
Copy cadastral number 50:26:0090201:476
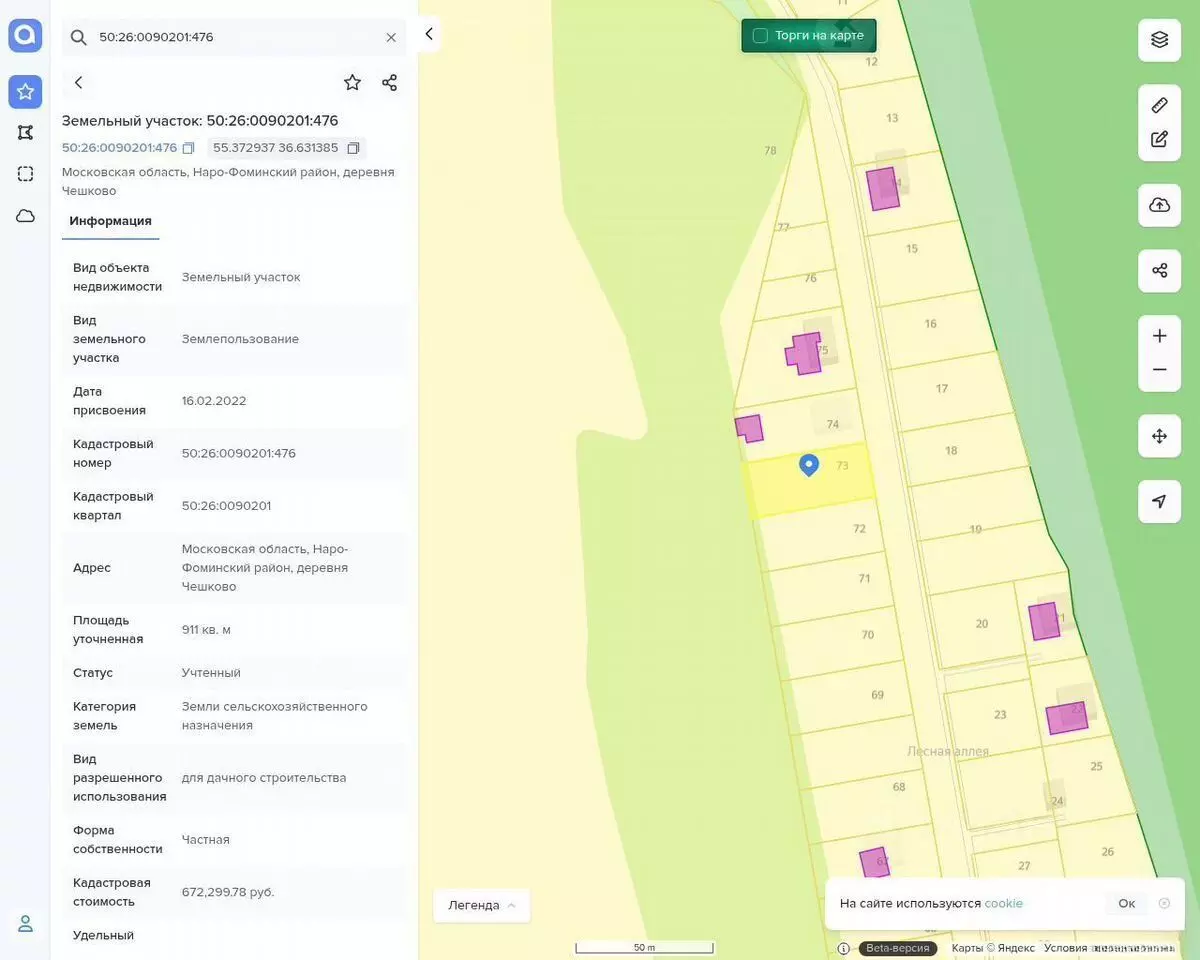[x=188, y=148]
